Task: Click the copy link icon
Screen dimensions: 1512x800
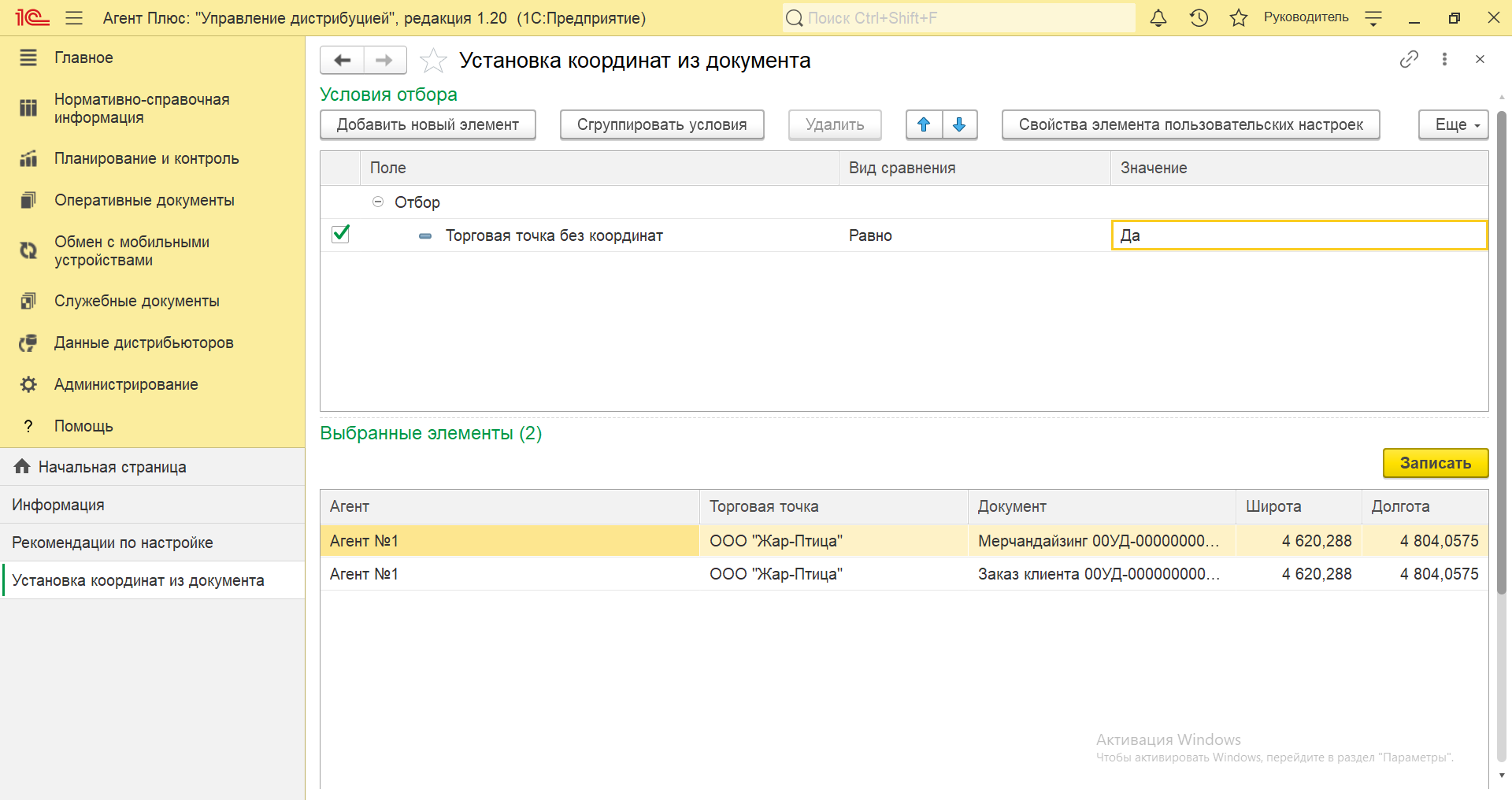Action: click(x=1409, y=59)
